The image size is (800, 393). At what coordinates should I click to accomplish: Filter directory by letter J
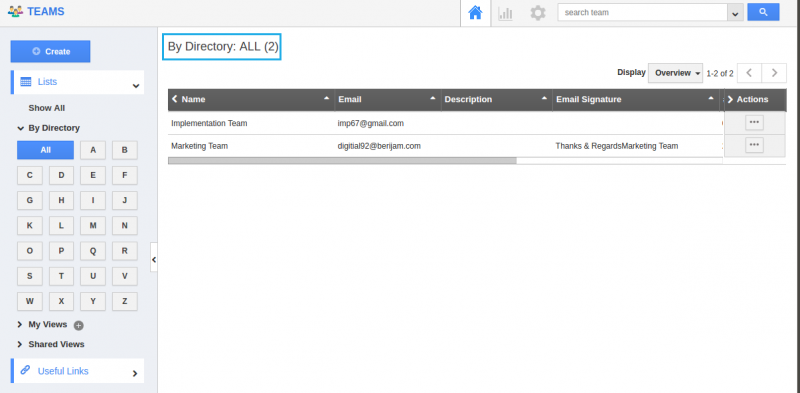click(124, 201)
